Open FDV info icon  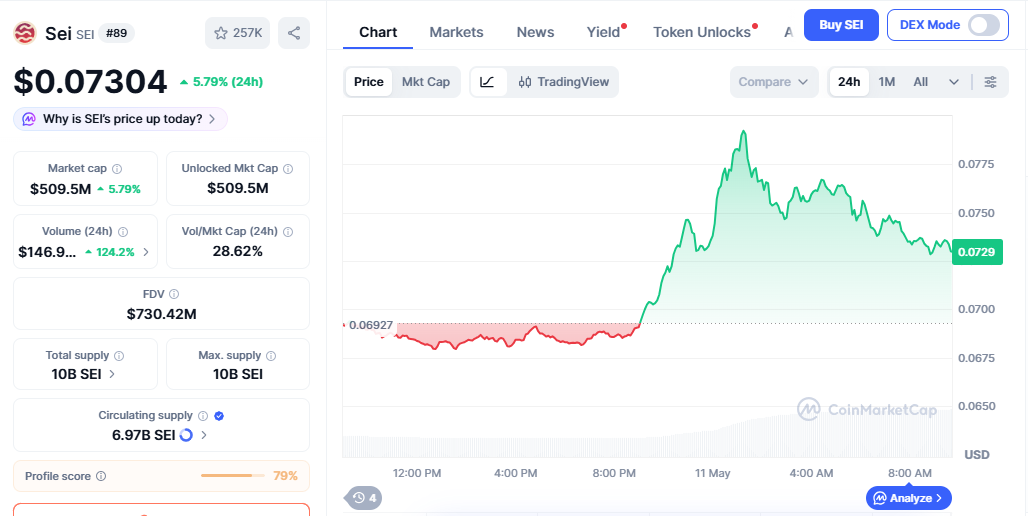174,294
